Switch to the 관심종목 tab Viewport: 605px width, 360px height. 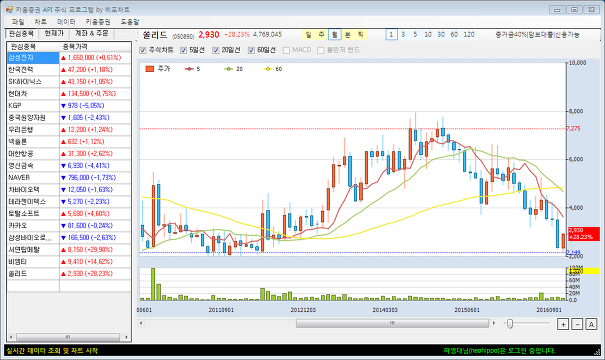(22, 34)
